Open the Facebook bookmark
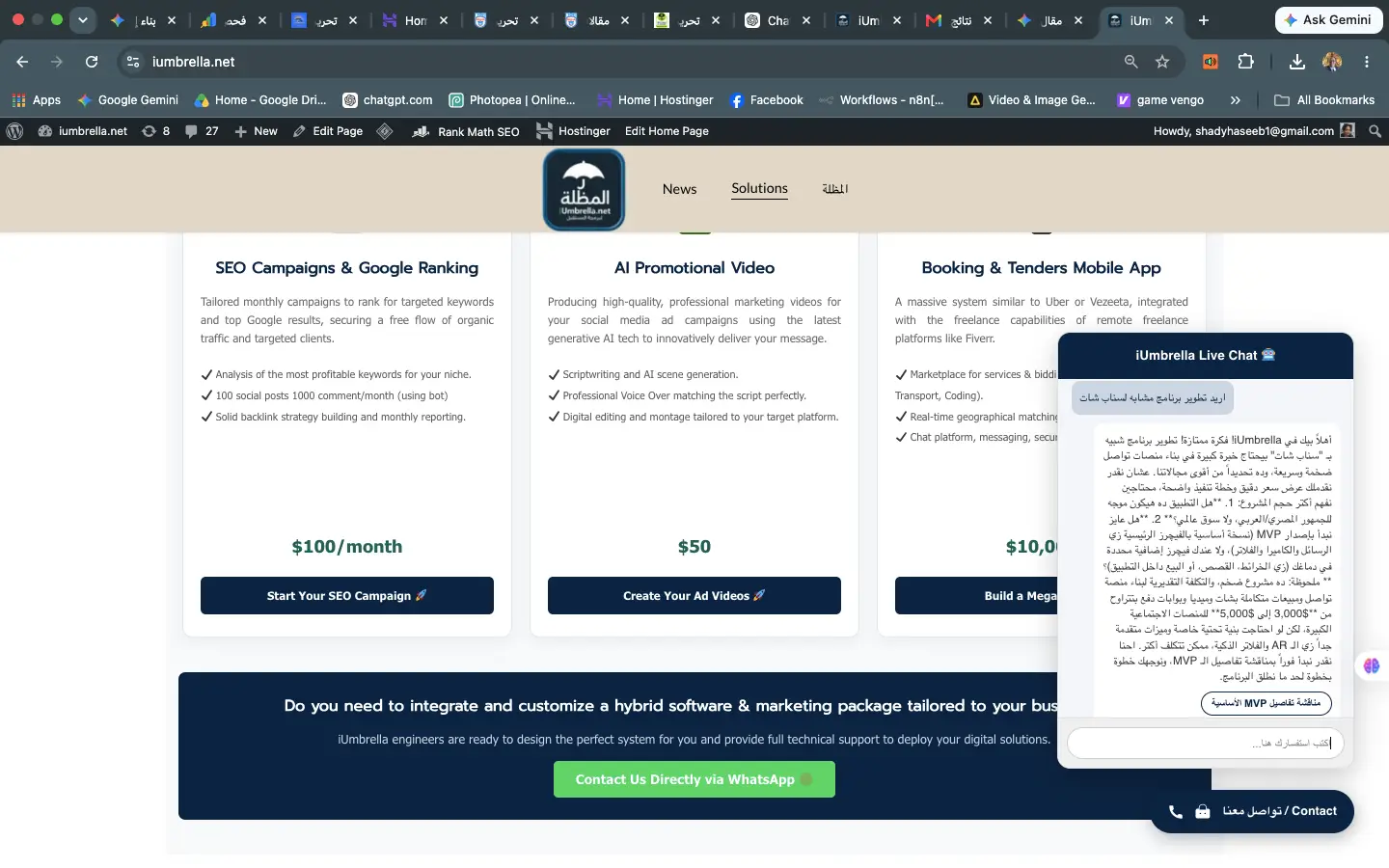Screen dimensions: 1389x868 click(767, 100)
